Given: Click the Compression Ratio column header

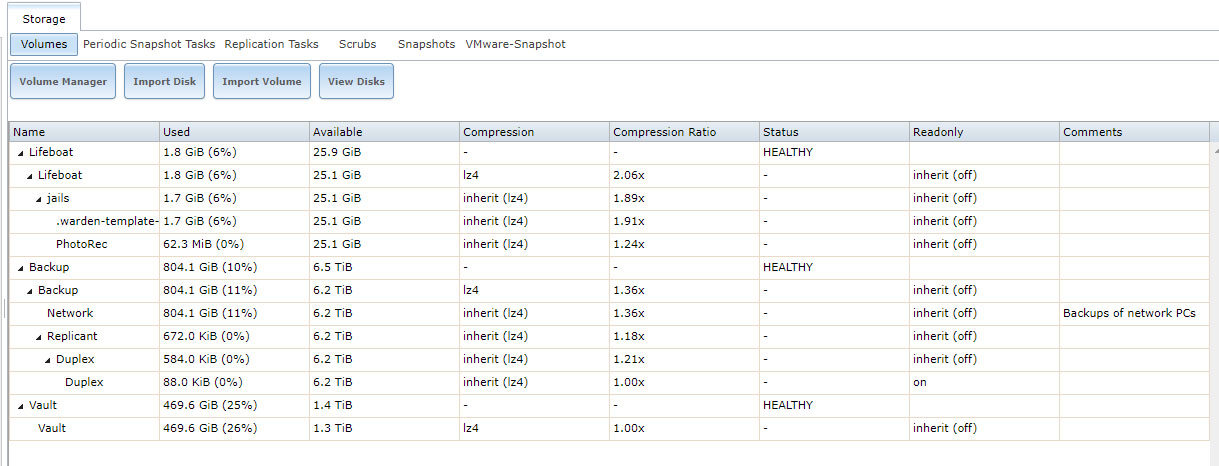Looking at the screenshot, I should coord(684,132).
